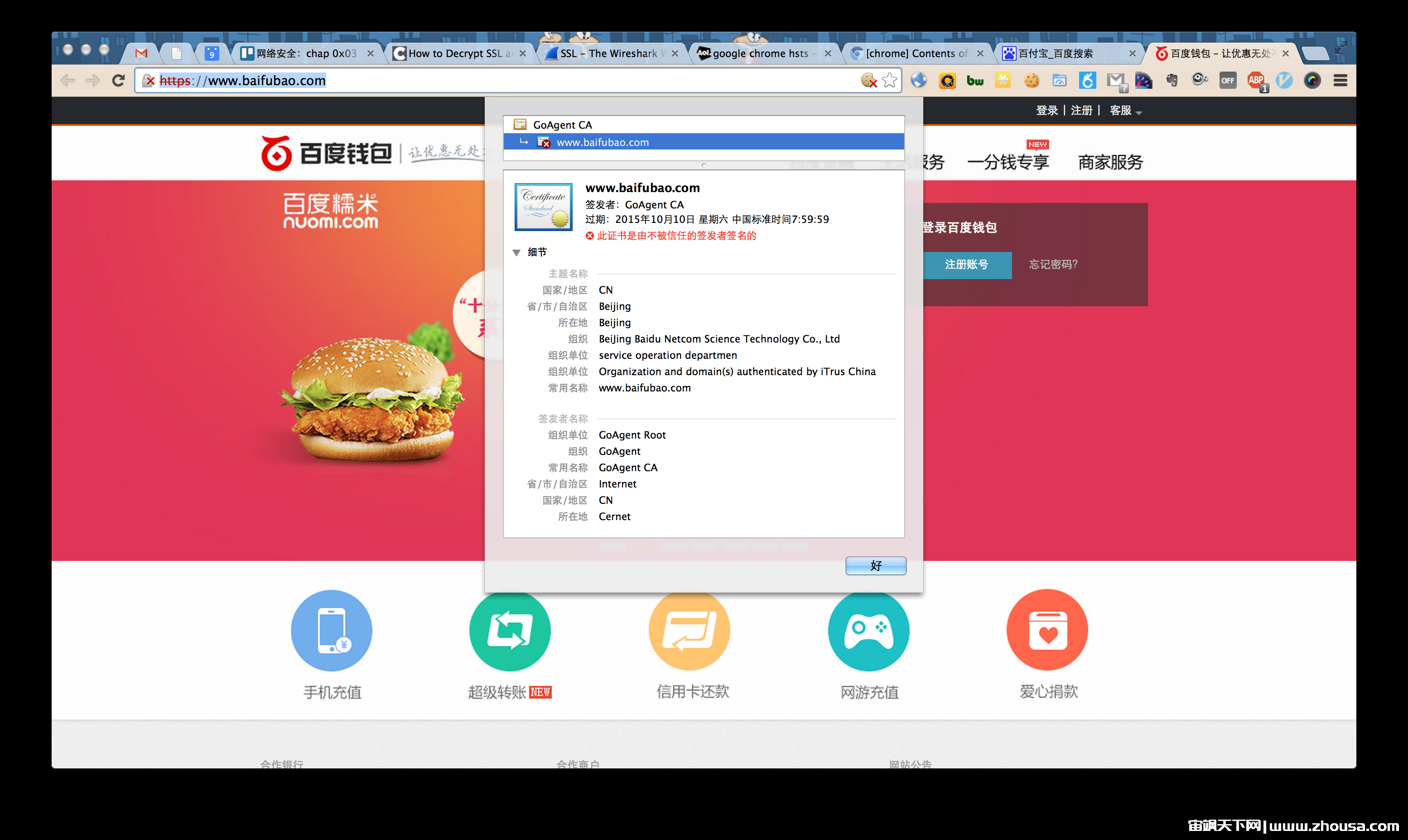Switch to the 网络安全 chap 0x03 tab
The width and height of the screenshot is (1408, 840).
306,53
